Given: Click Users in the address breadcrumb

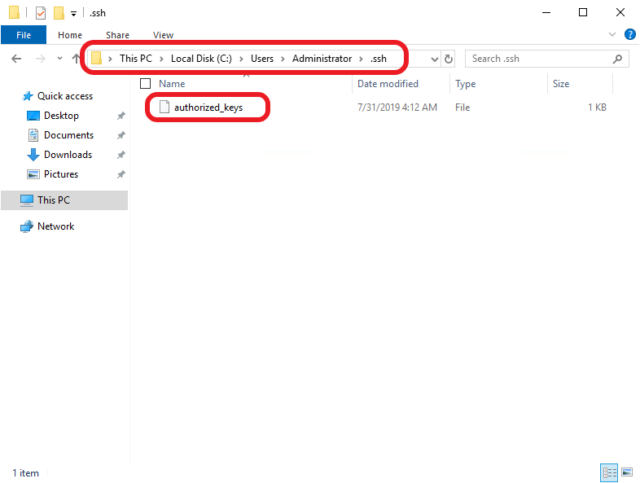Looking at the screenshot, I should 262,59.
